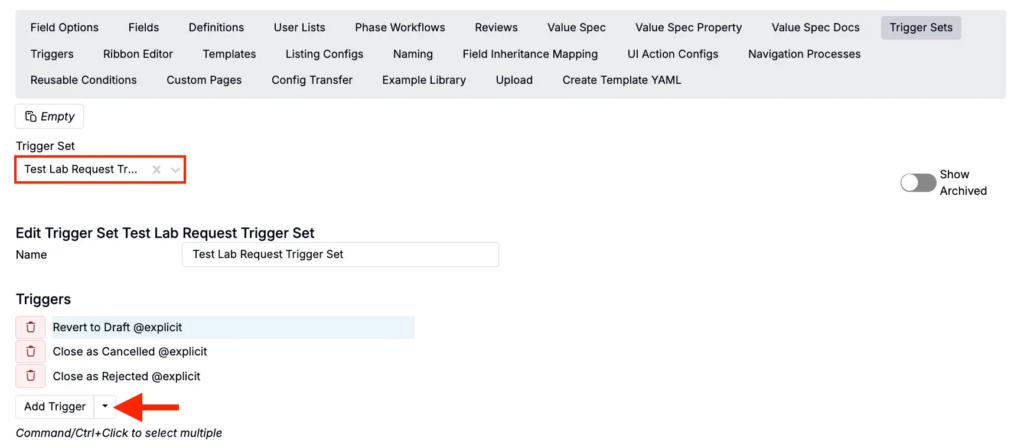
Task: Click the Add Trigger button
Action: 55,407
